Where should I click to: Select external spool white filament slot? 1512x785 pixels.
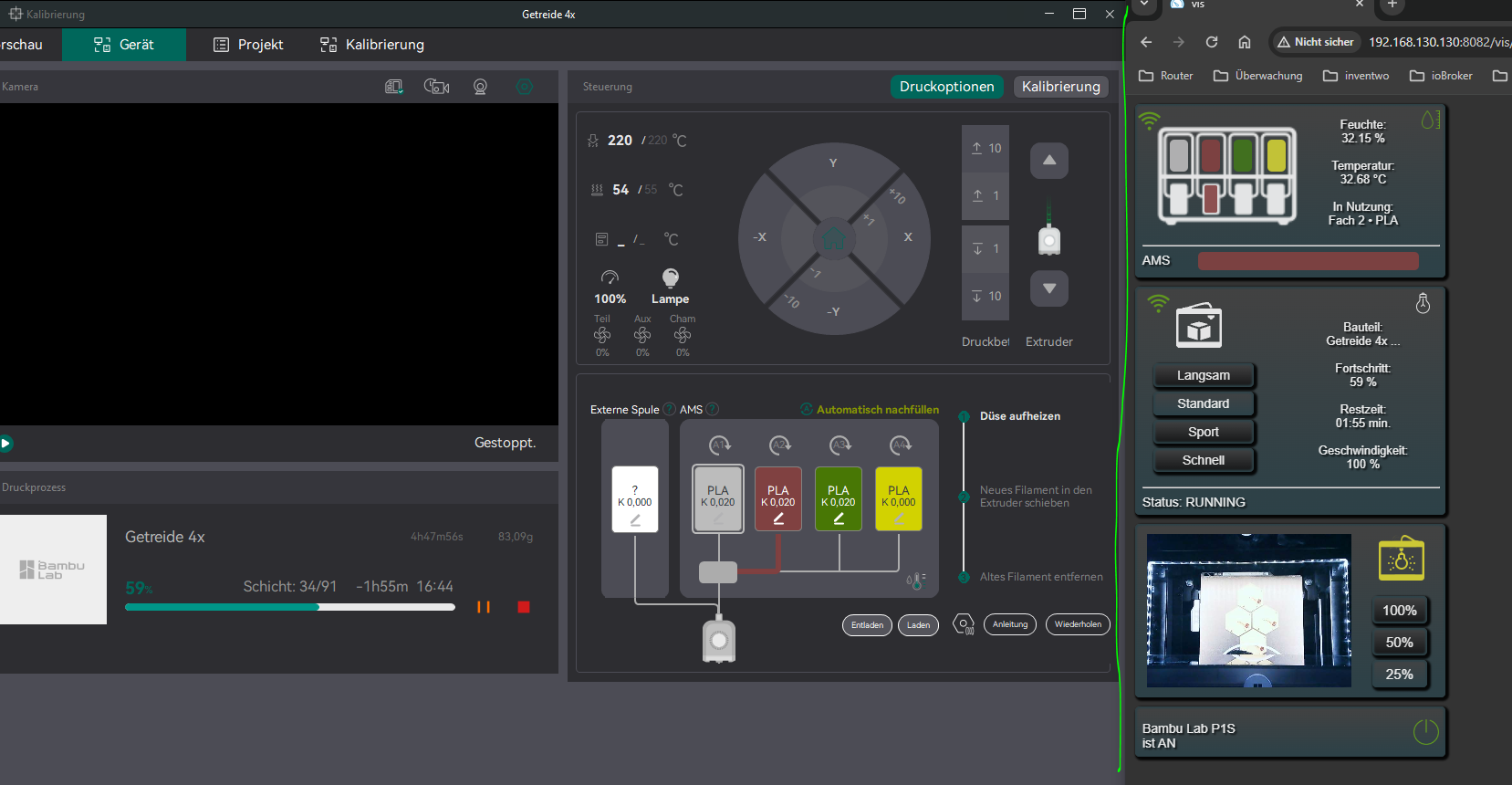[635, 499]
